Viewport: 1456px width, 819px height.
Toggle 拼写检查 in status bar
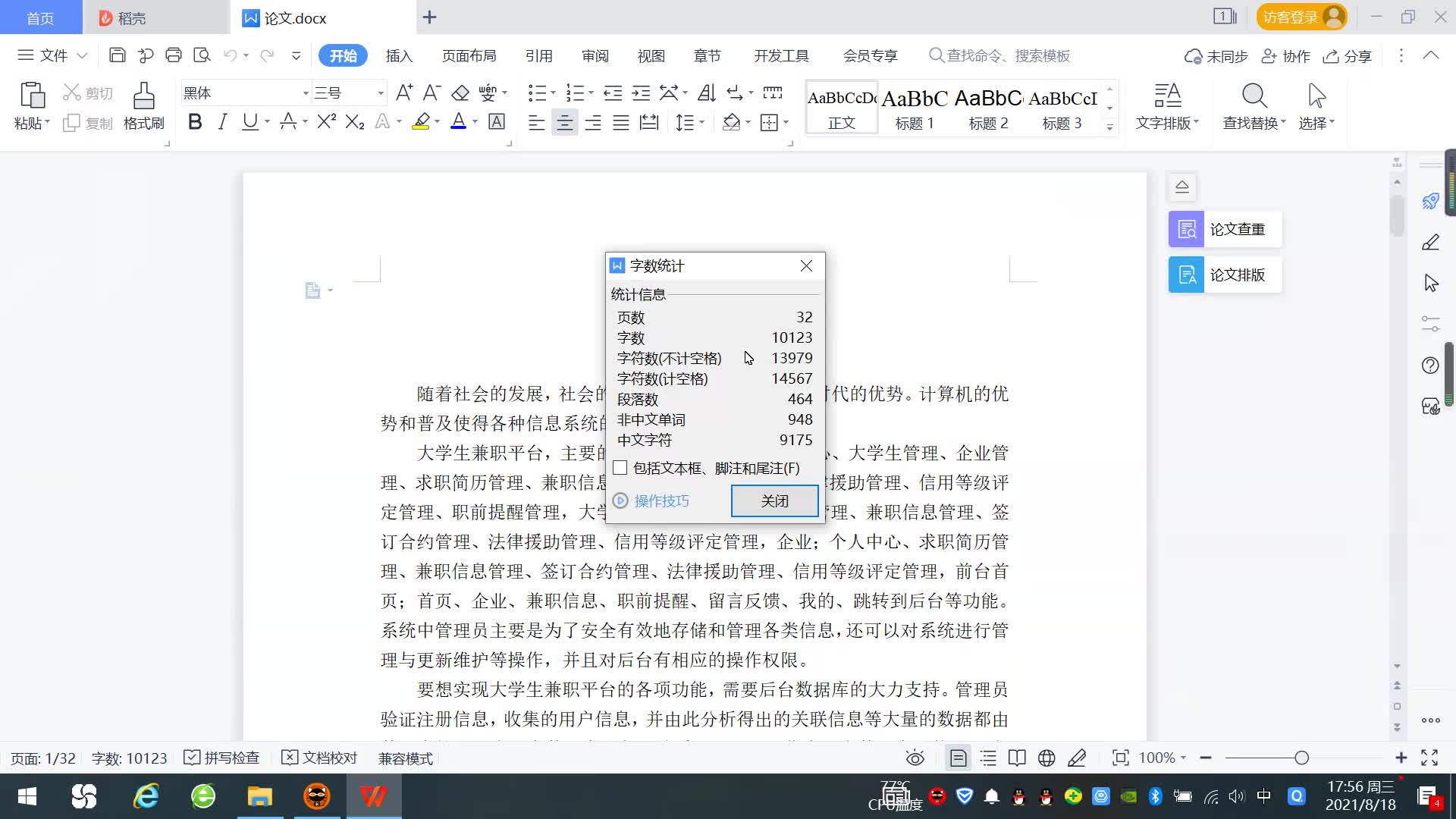(222, 758)
